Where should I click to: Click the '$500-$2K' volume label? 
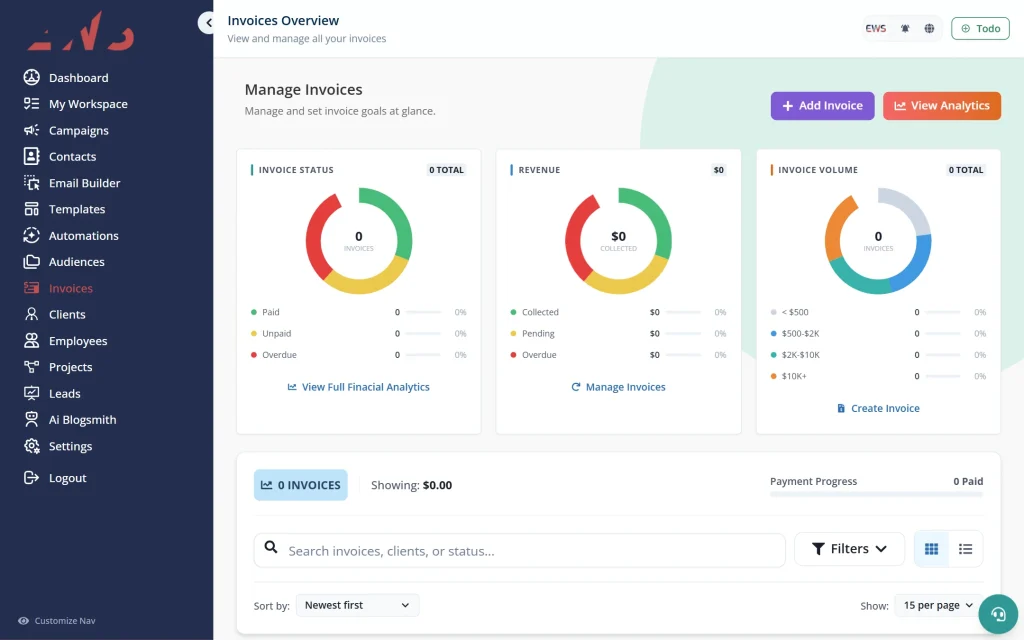(801, 334)
